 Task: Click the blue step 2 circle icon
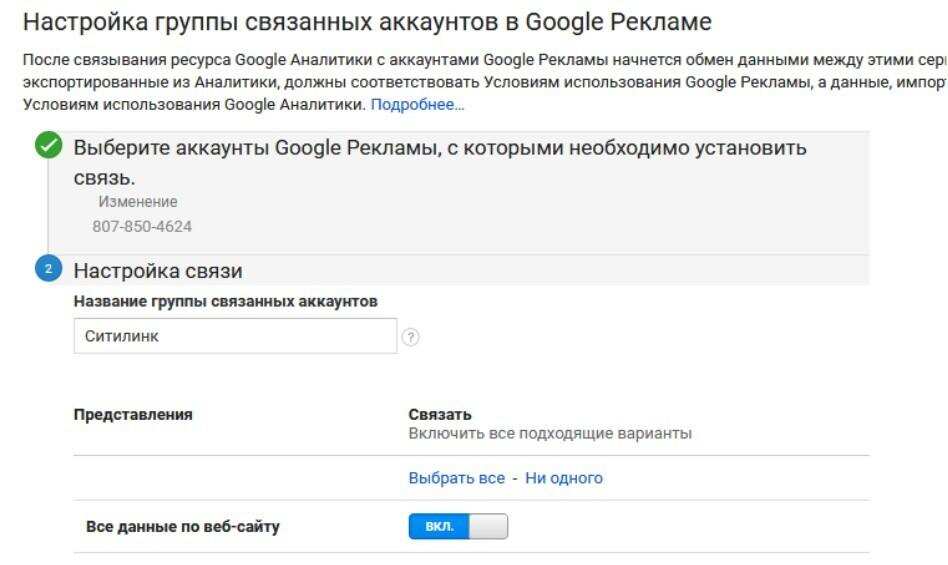[48, 270]
